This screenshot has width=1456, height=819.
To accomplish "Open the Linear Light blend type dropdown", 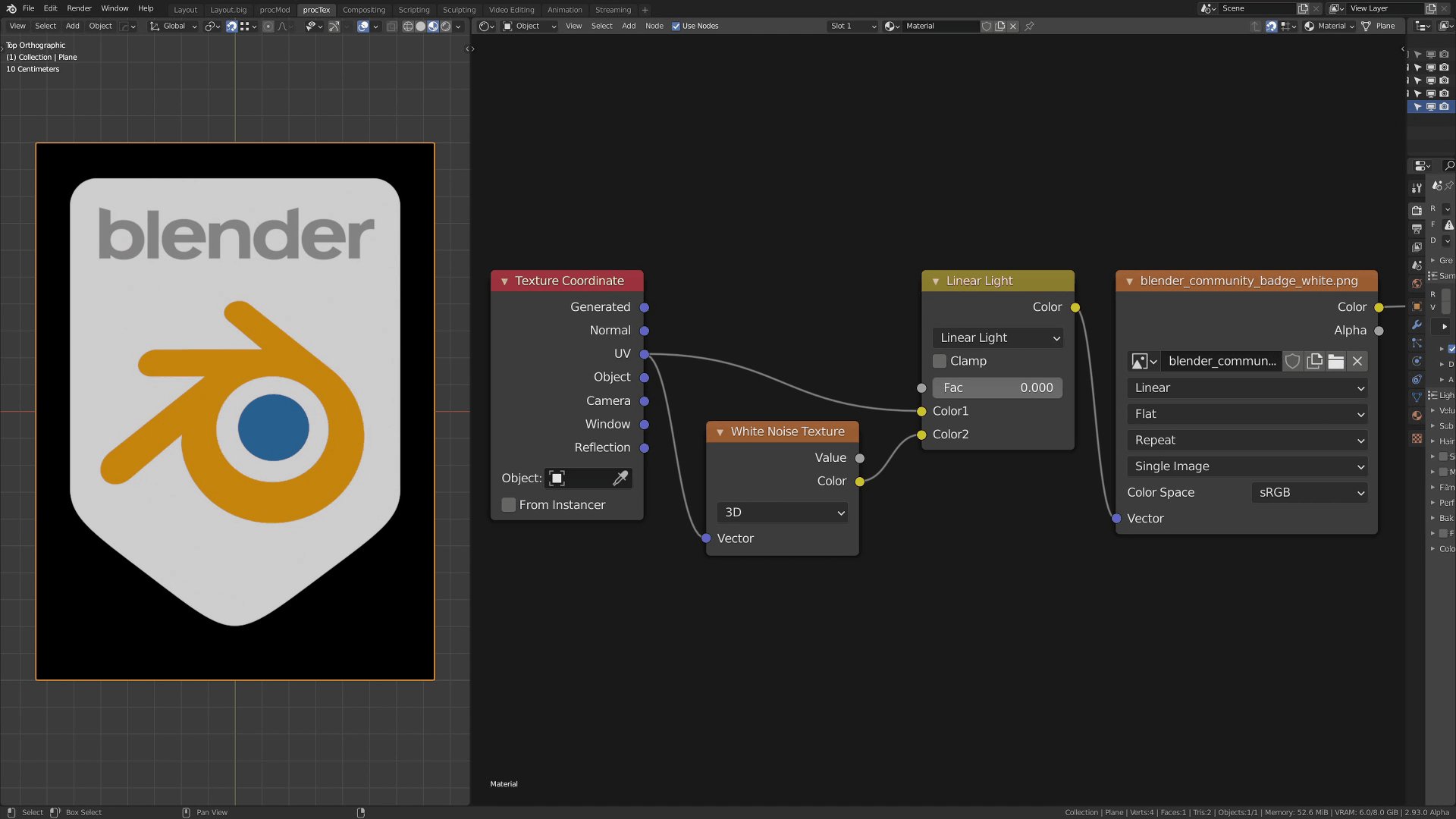I will pyautogui.click(x=997, y=337).
